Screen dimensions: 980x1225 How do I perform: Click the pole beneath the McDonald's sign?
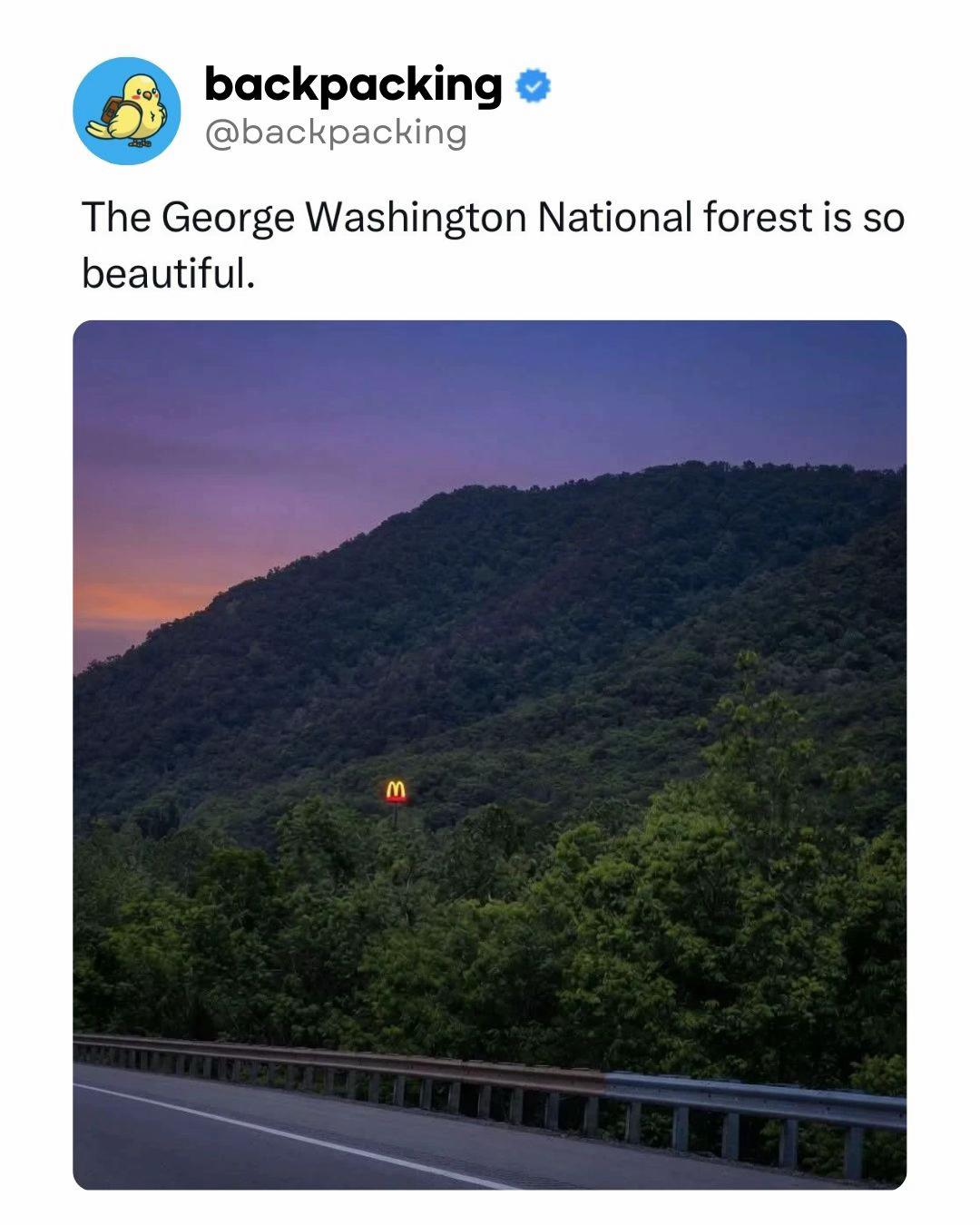tap(395, 816)
